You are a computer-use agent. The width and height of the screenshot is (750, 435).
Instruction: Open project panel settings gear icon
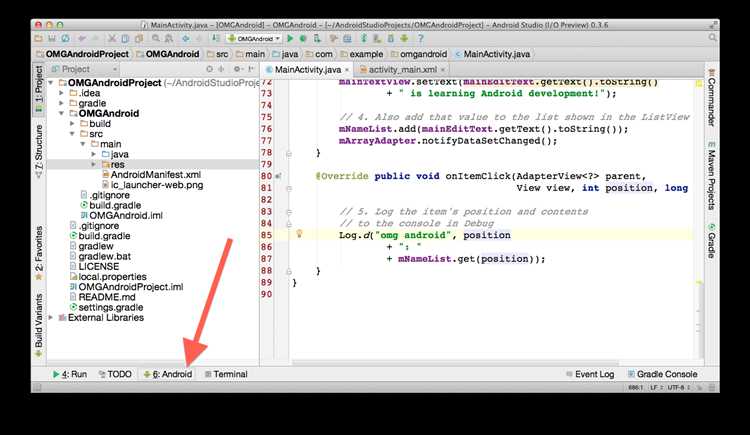point(237,69)
